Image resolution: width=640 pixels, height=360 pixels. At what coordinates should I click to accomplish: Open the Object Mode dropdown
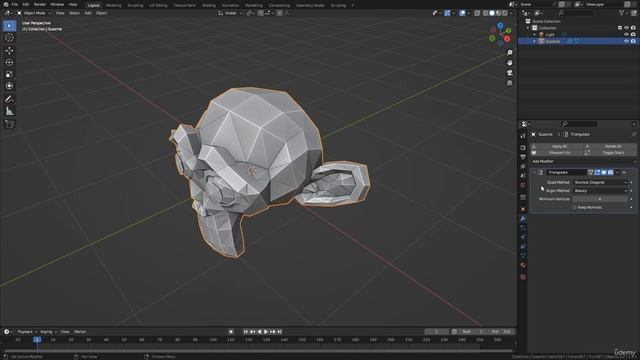[34, 13]
